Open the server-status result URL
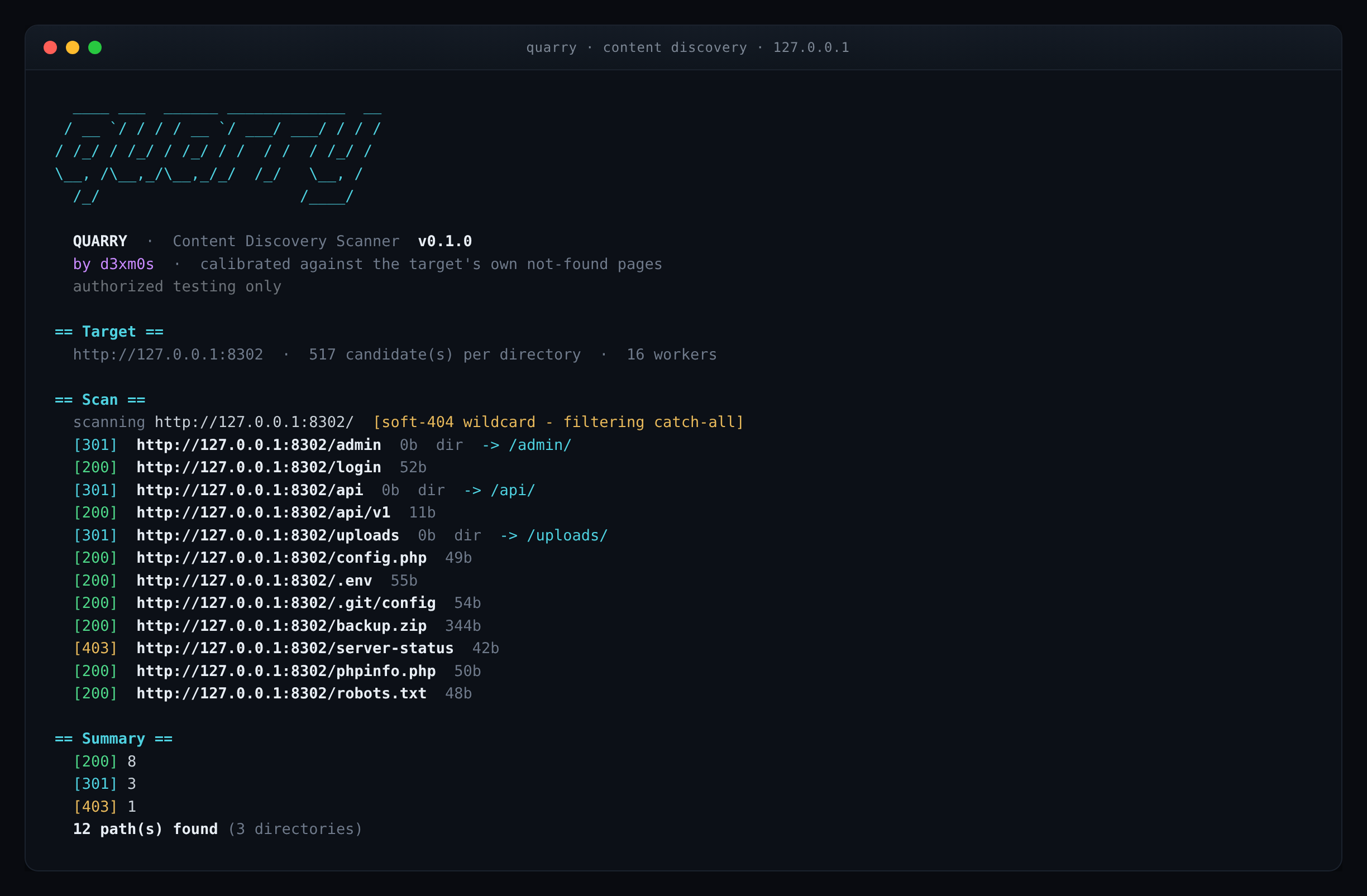Image resolution: width=1367 pixels, height=896 pixels. point(295,649)
